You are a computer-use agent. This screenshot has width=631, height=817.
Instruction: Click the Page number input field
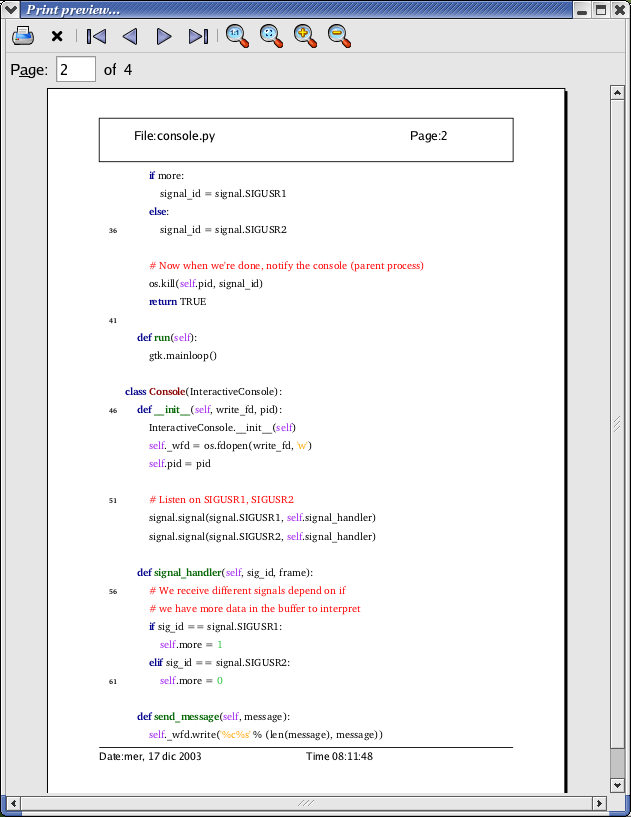point(76,69)
